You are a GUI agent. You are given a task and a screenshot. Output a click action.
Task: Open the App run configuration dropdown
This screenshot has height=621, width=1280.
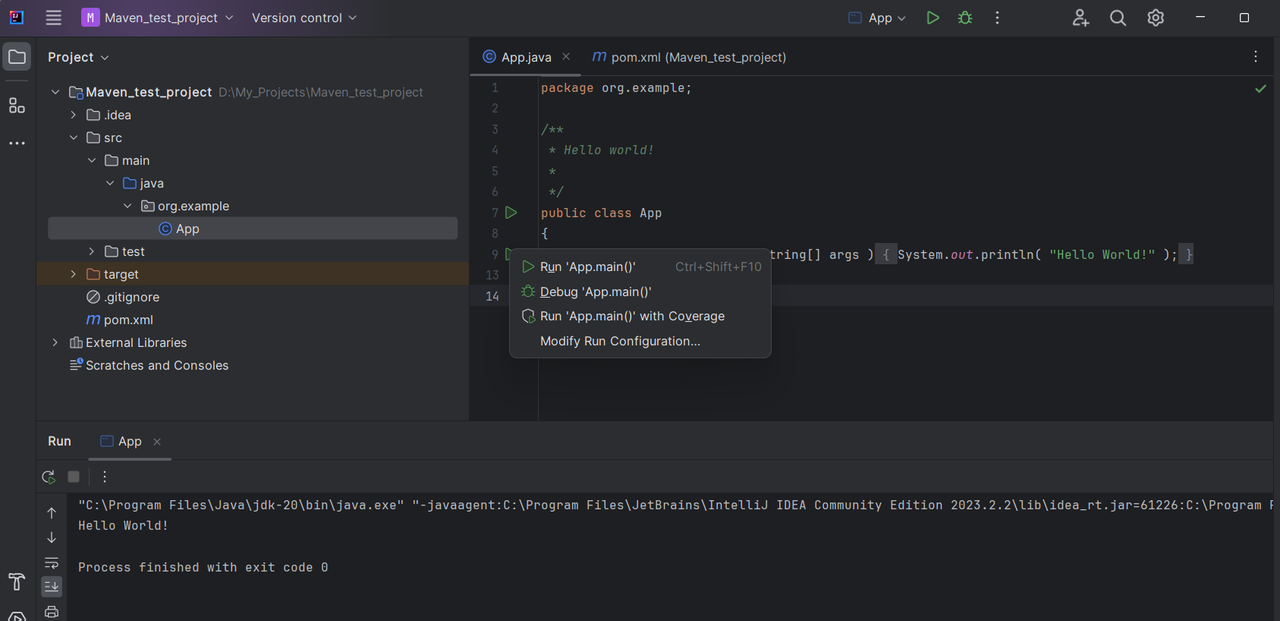coord(877,18)
